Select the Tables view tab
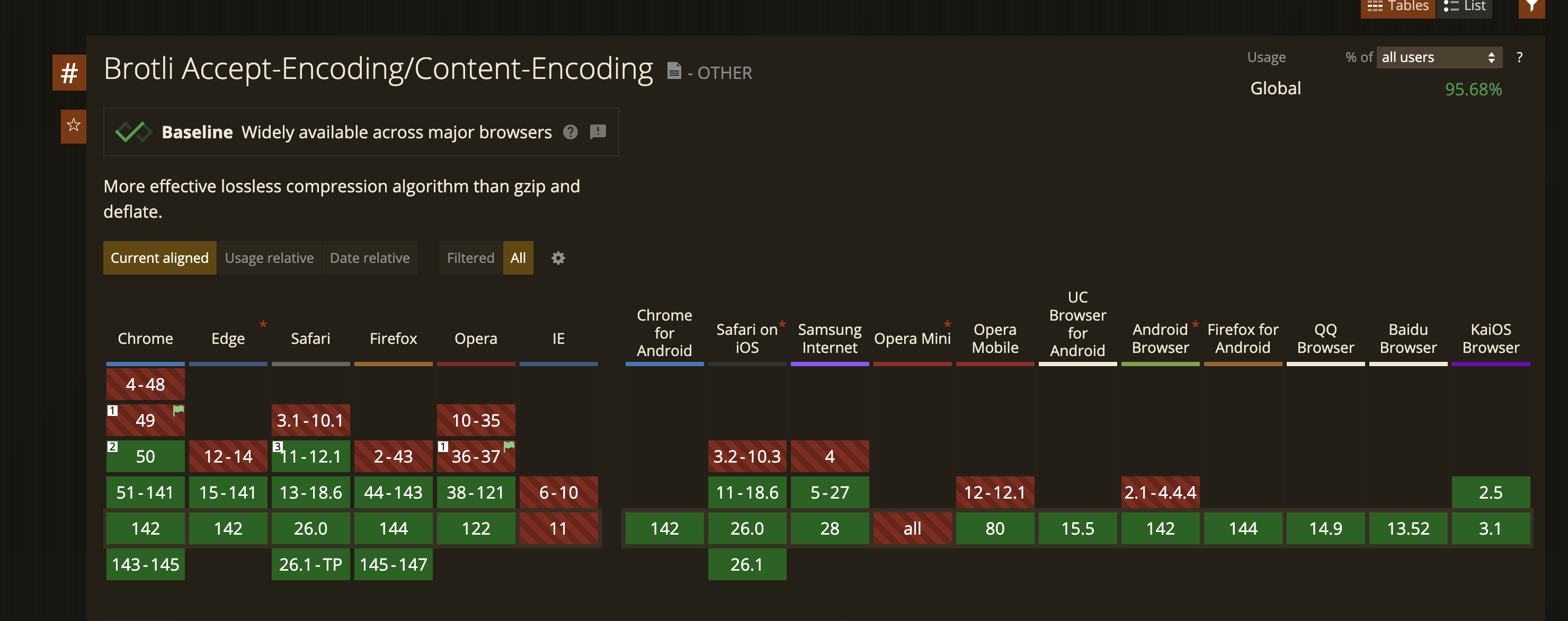1568x621 pixels. point(1397,7)
